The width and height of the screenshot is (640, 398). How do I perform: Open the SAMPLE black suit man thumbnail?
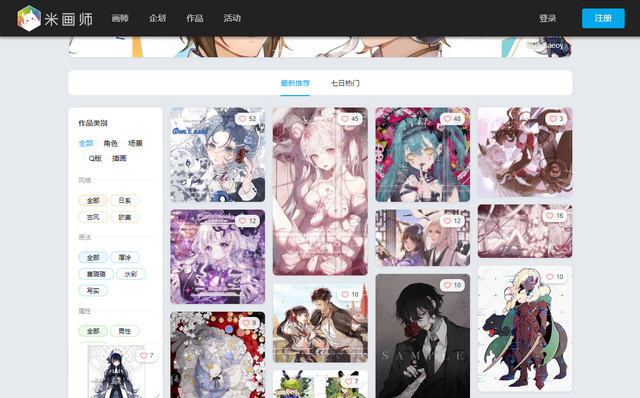[422, 336]
